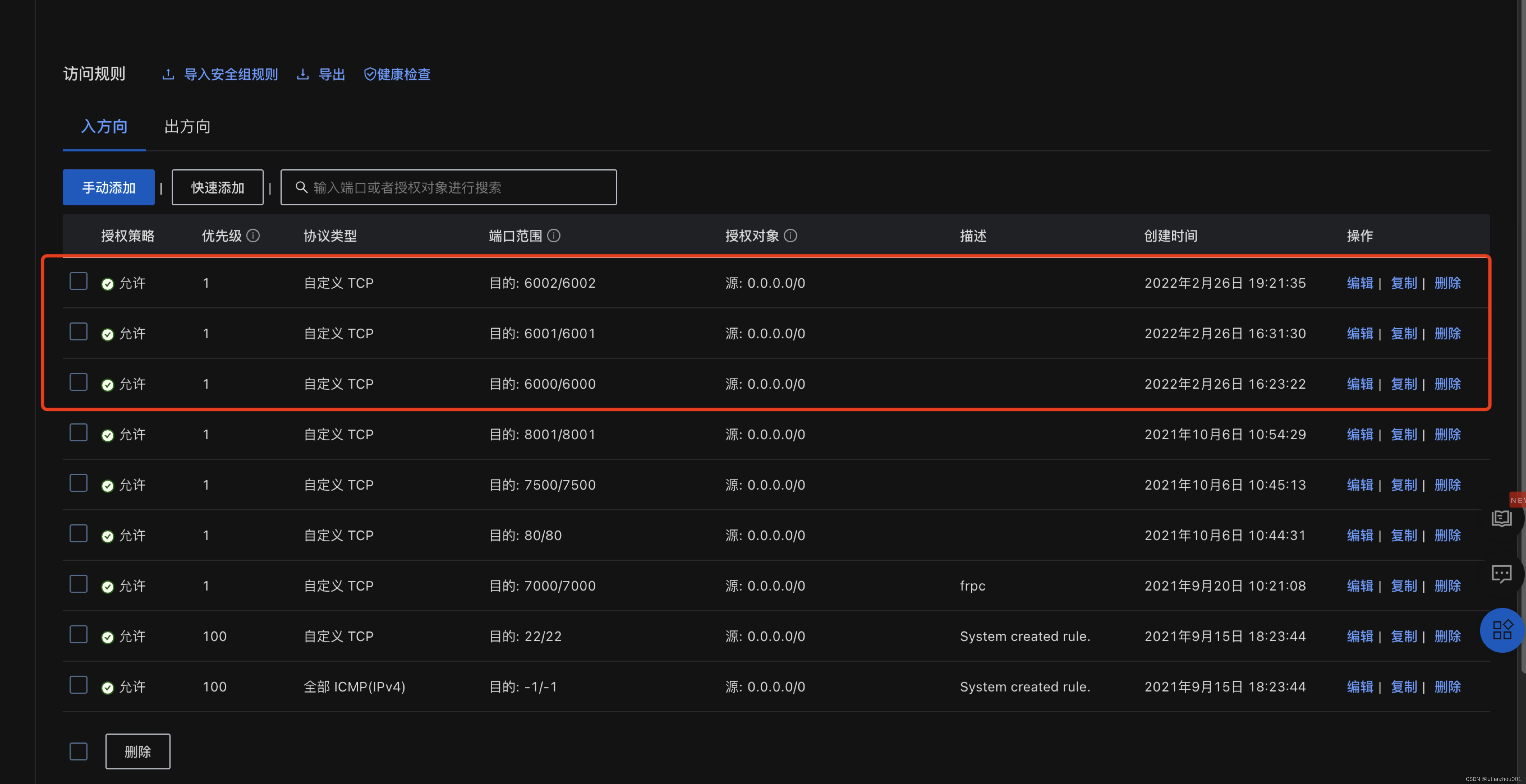Select the checkbox for port 80/80 rule

click(78, 533)
